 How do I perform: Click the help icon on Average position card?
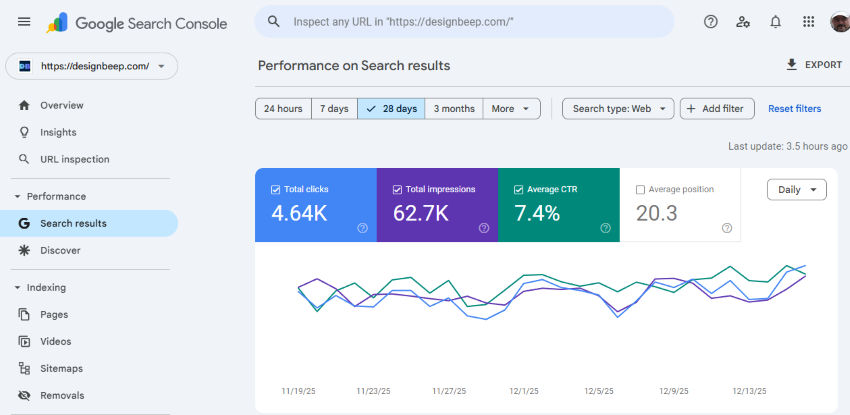[x=727, y=228]
